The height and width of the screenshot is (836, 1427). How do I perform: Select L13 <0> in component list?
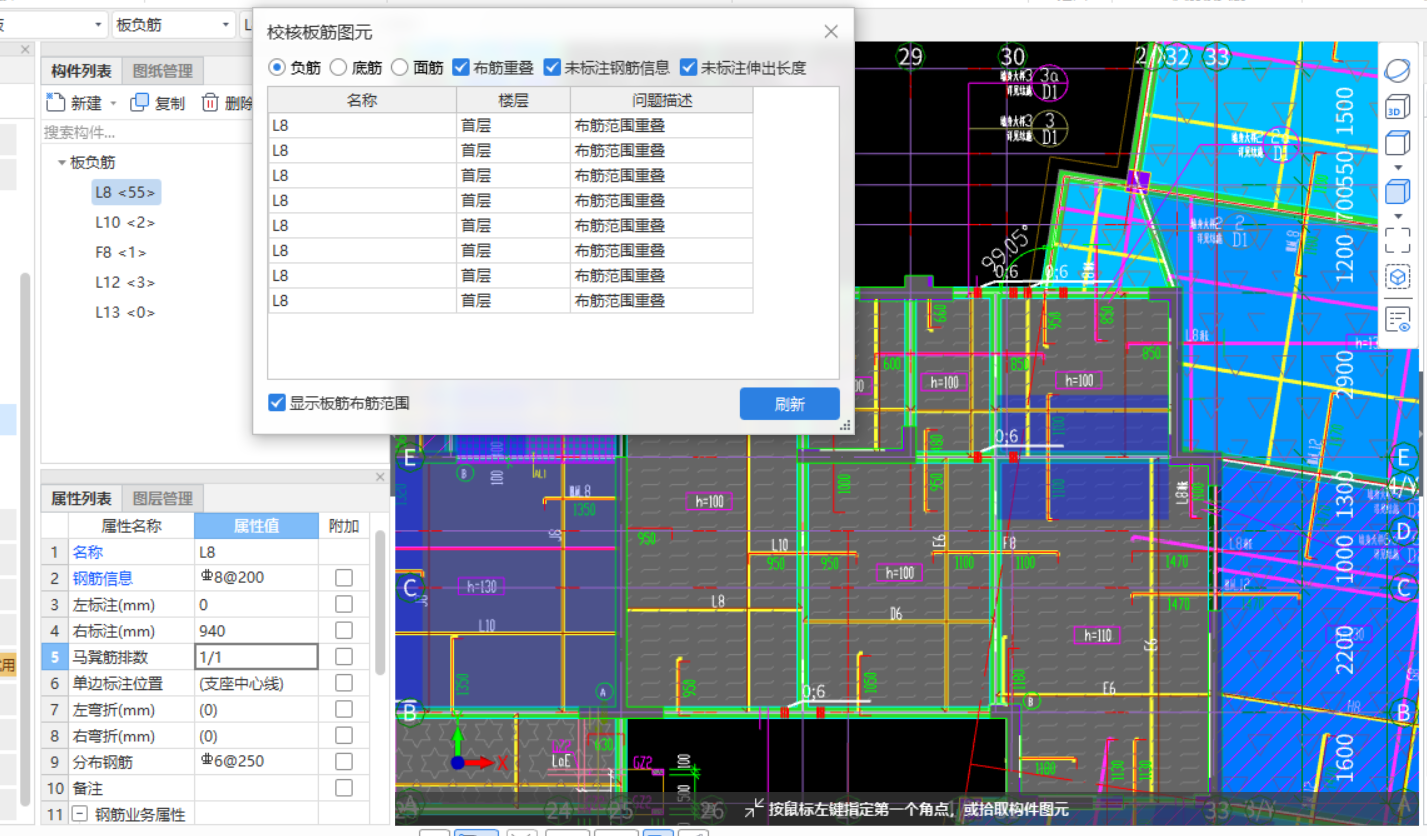[x=125, y=312]
